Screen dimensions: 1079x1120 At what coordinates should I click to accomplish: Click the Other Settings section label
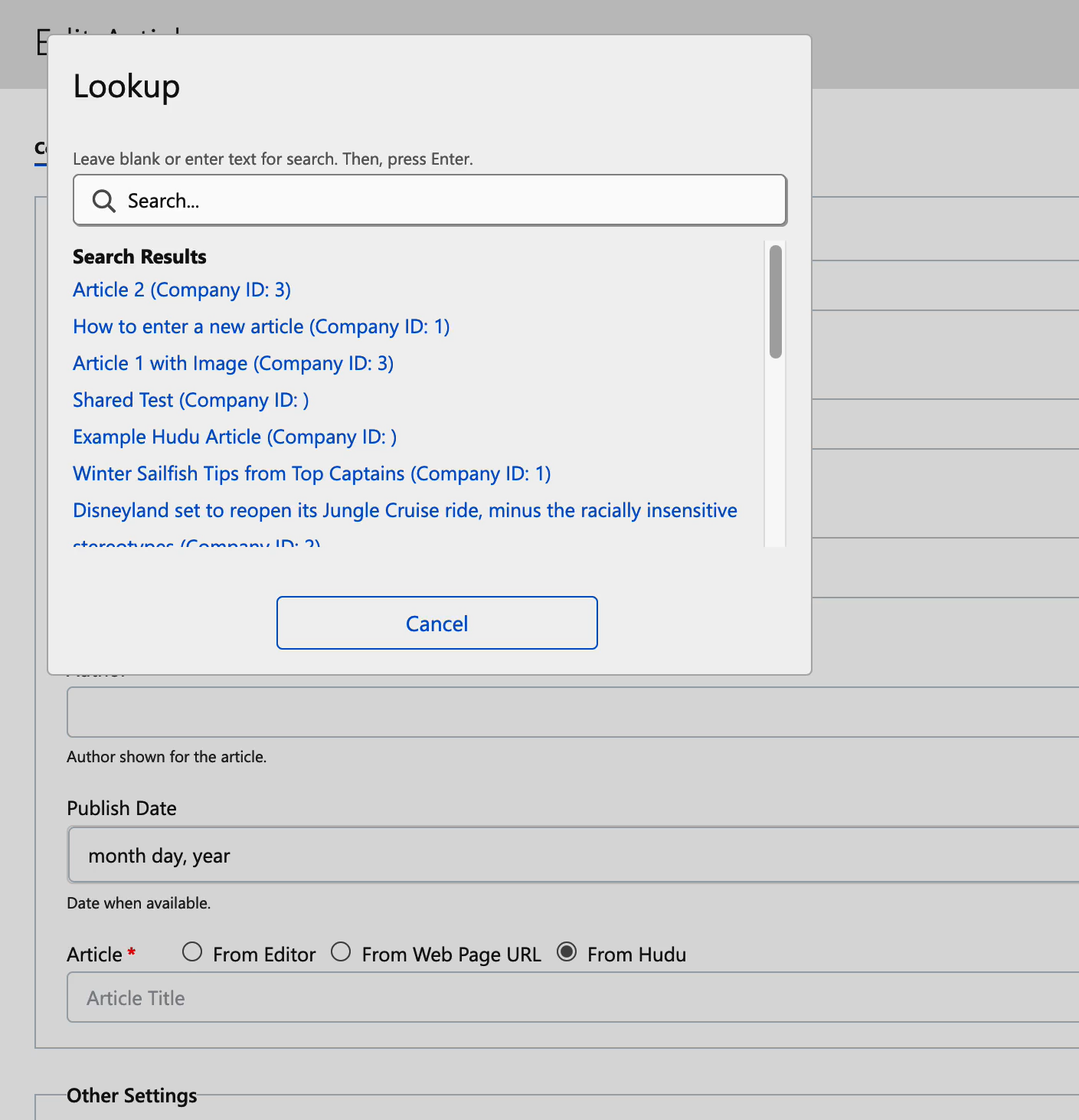131,1095
